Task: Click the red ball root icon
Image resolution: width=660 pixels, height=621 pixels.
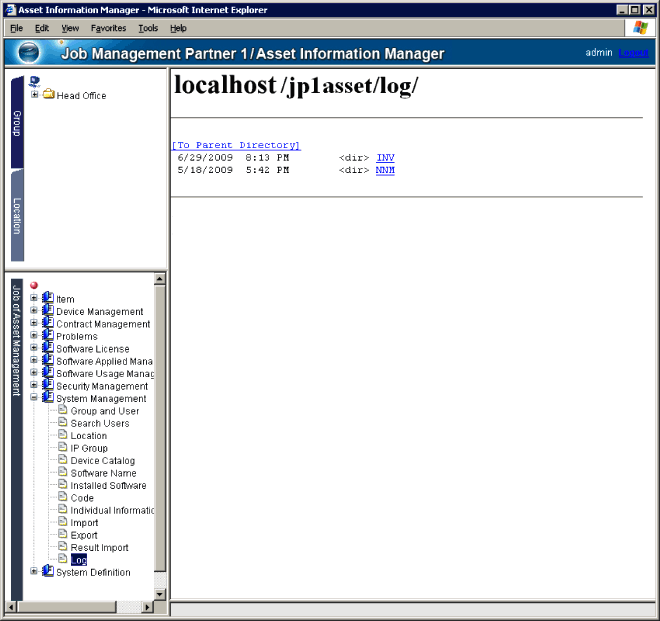Action: click(x=34, y=286)
